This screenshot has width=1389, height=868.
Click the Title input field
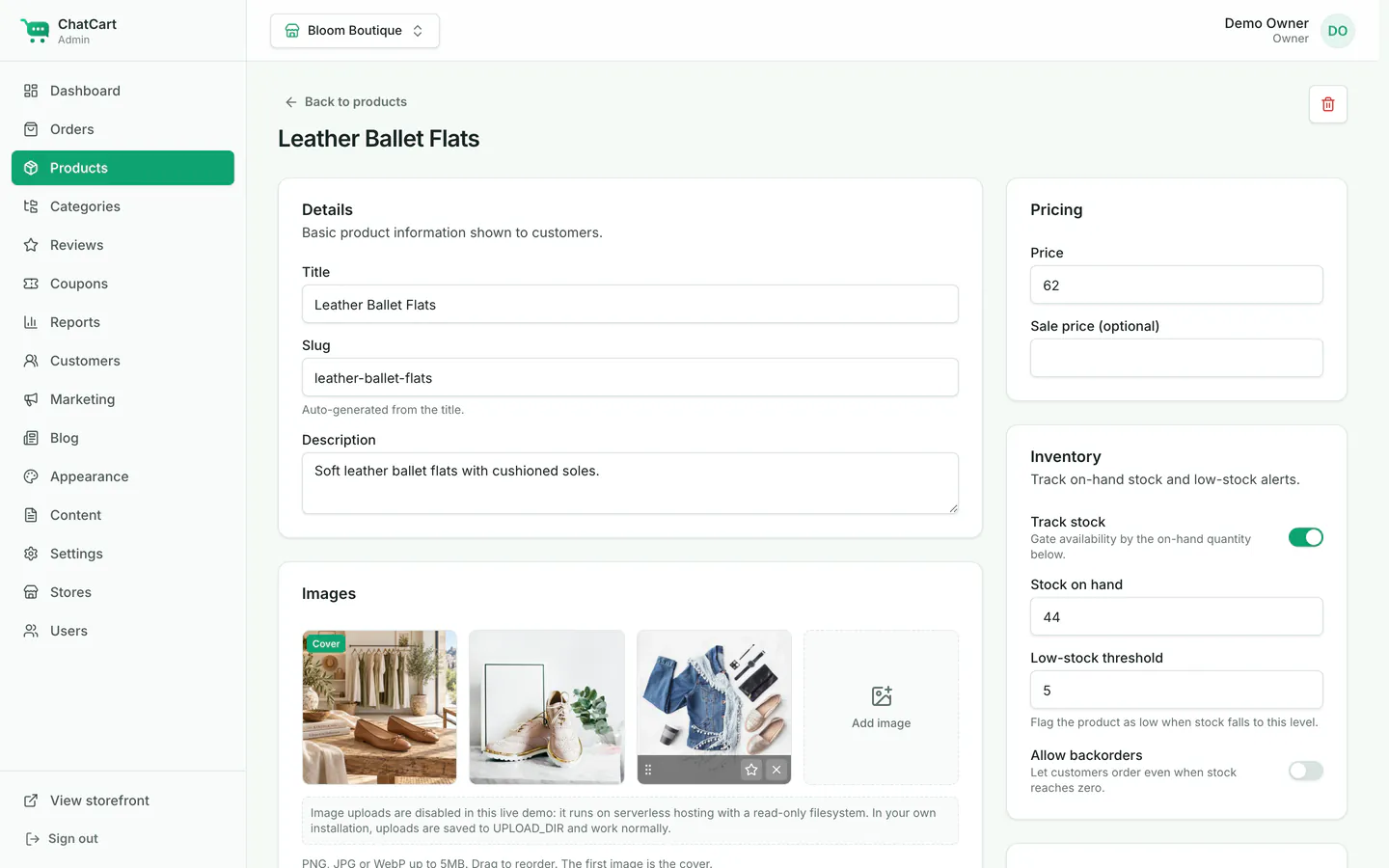630,304
